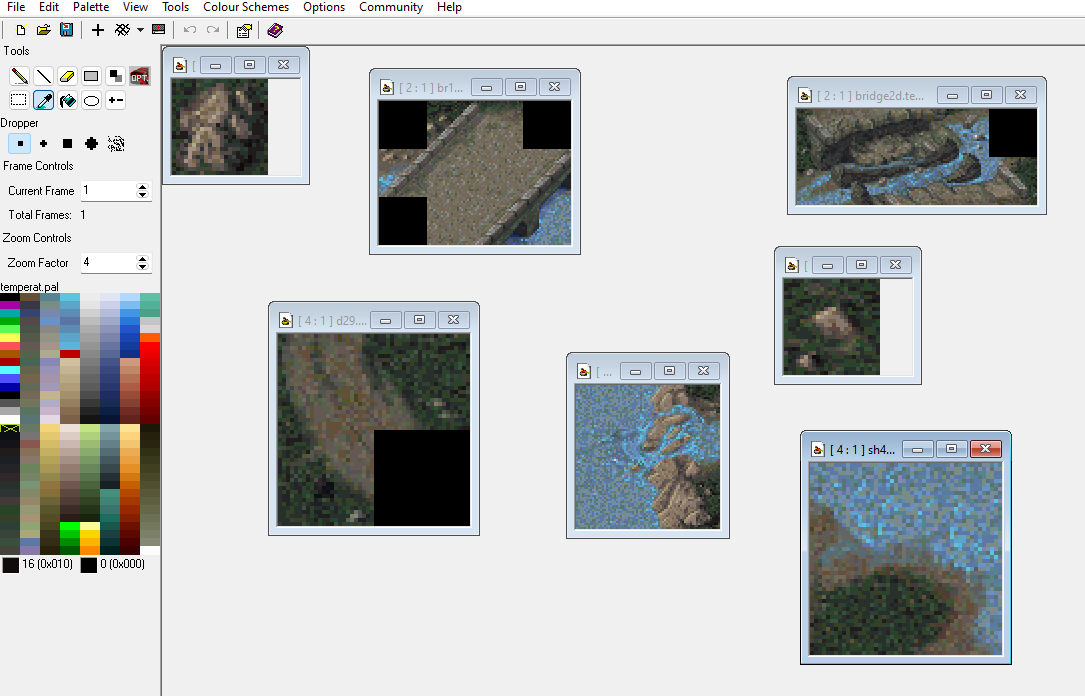Create a new SHP file via toolbar

pyautogui.click(x=21, y=30)
